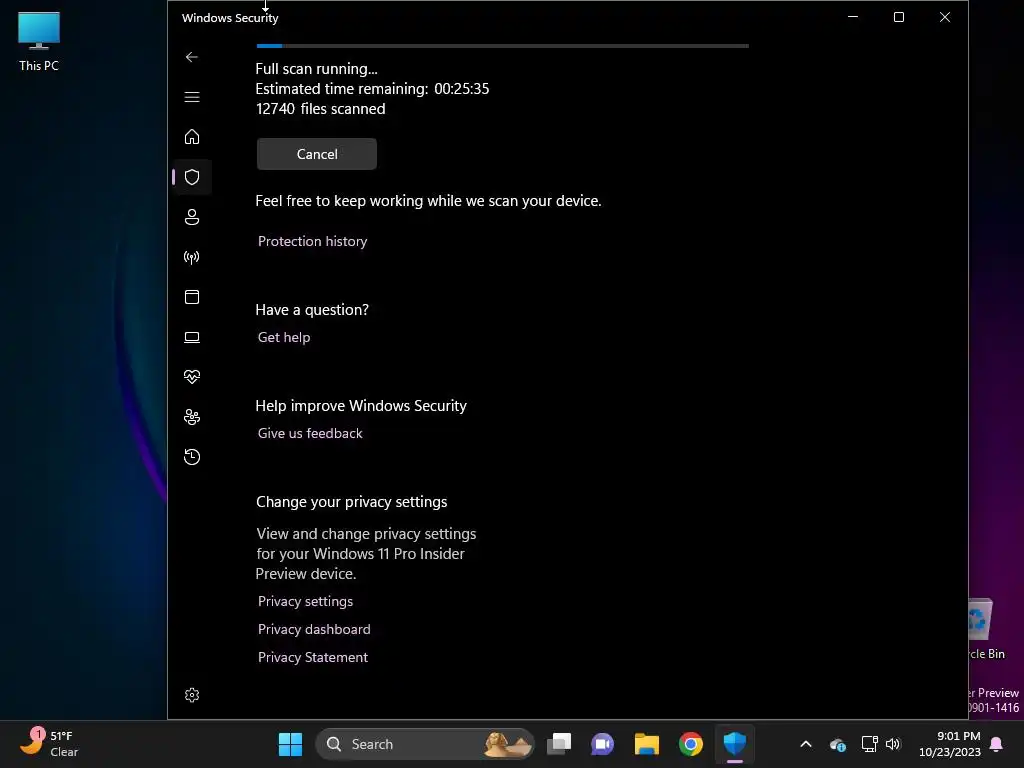Viewport: 1024px width, 768px height.
Task: Open Device security laptop icon
Action: [191, 337]
